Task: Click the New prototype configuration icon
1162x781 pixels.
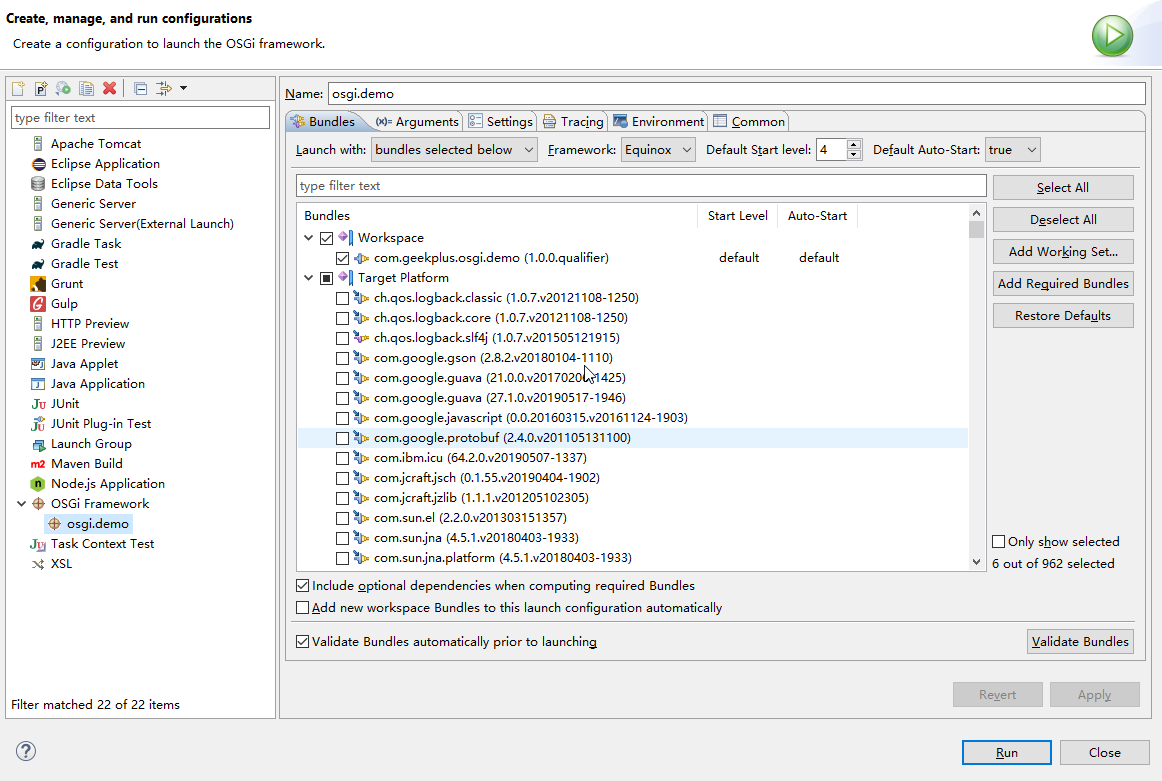Action: coord(41,89)
